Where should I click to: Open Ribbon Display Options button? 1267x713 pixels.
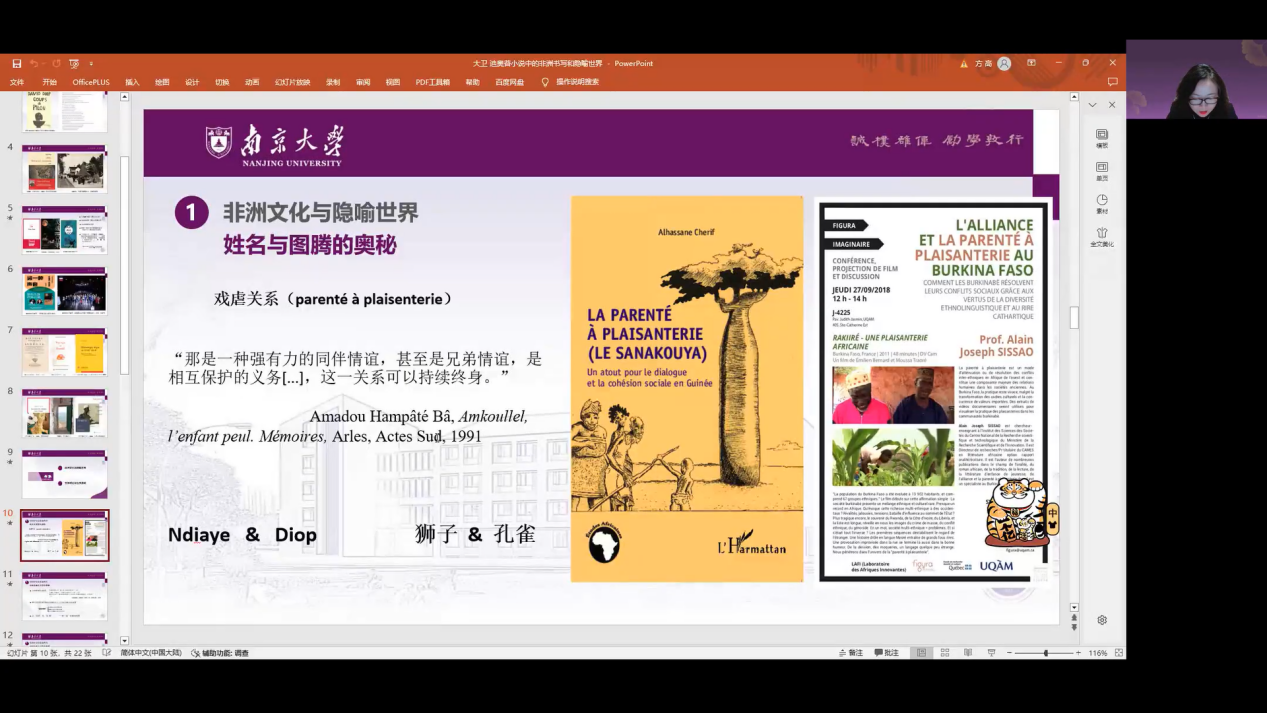click(1031, 63)
